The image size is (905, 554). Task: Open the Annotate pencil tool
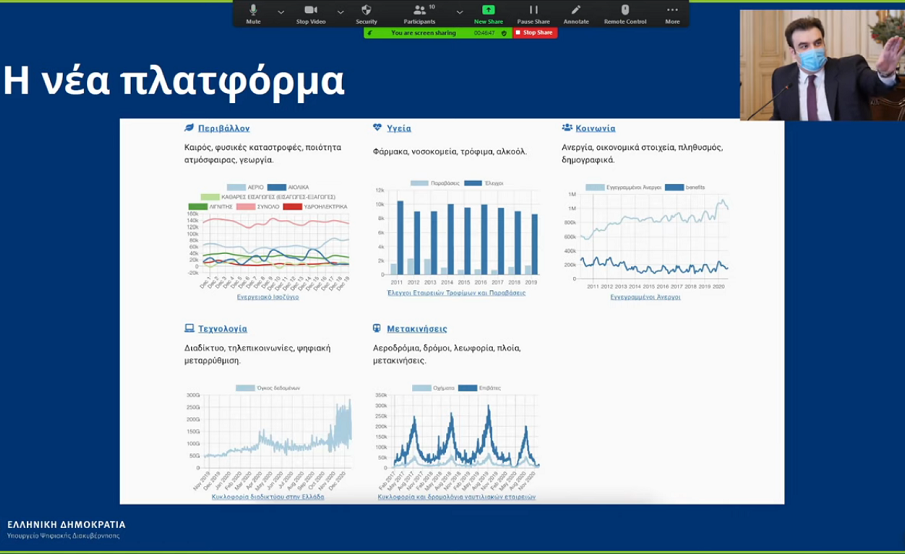pos(576,13)
